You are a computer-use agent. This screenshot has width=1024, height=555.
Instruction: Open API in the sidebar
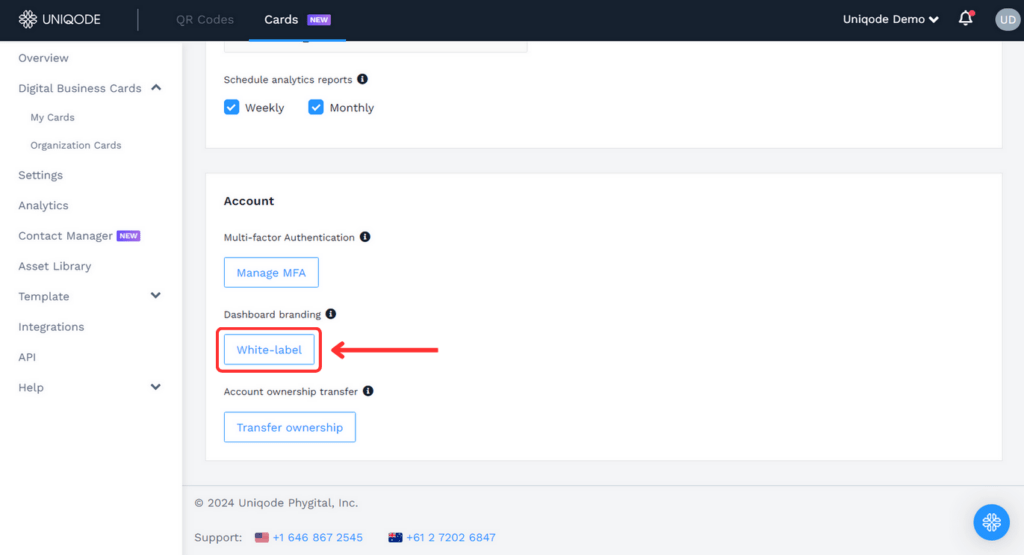point(27,357)
